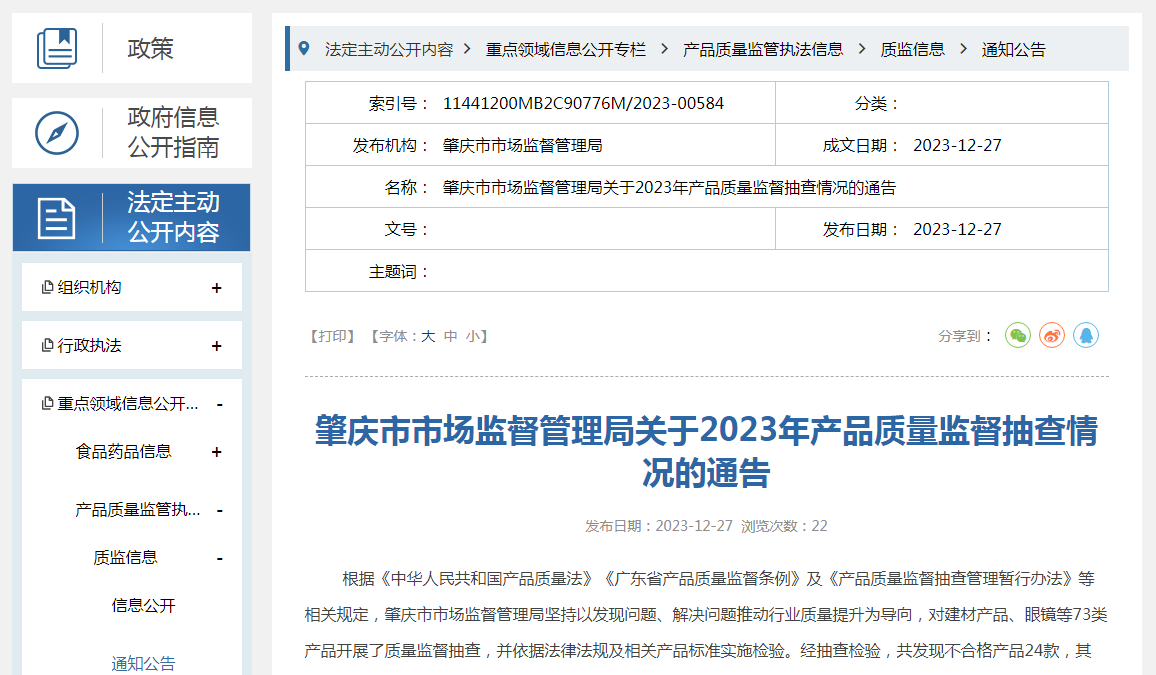
Task: Open the 政策 sidebar menu
Action: 132,48
